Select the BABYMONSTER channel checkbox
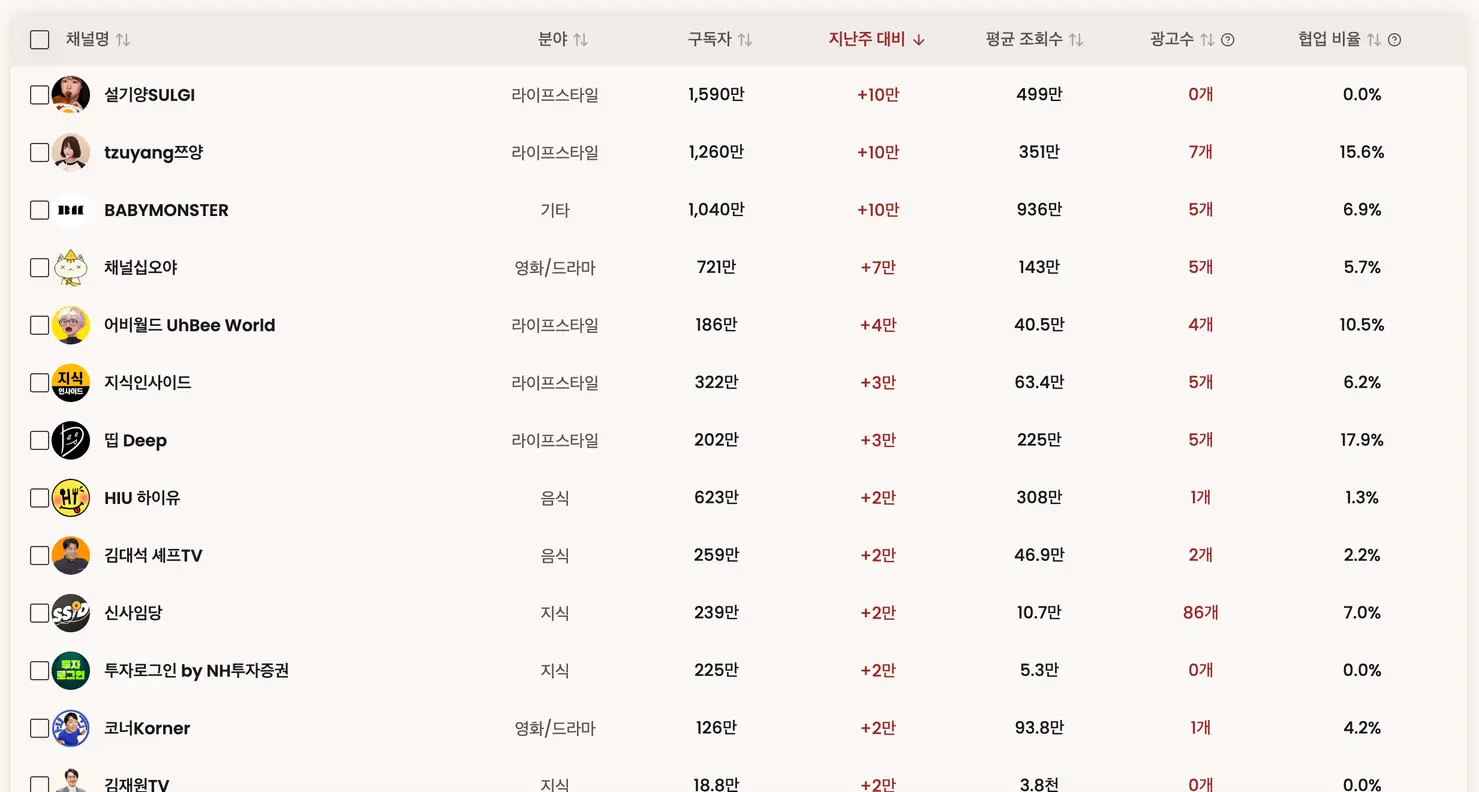This screenshot has height=792, width=1479. point(39,210)
